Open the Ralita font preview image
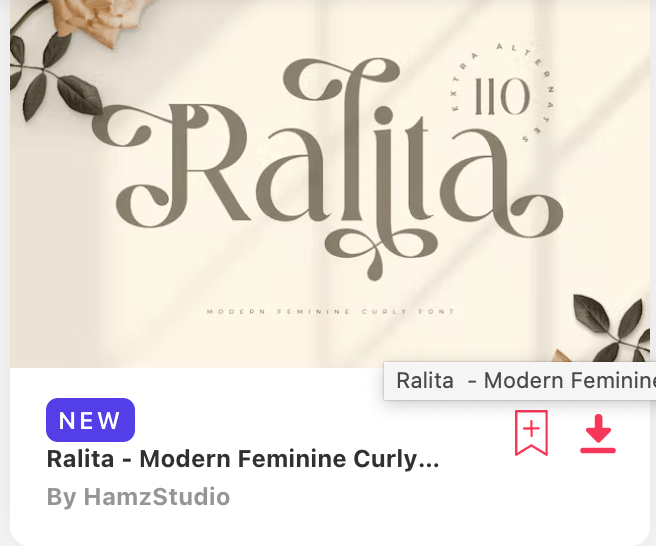This screenshot has width=656, height=546. (330, 184)
